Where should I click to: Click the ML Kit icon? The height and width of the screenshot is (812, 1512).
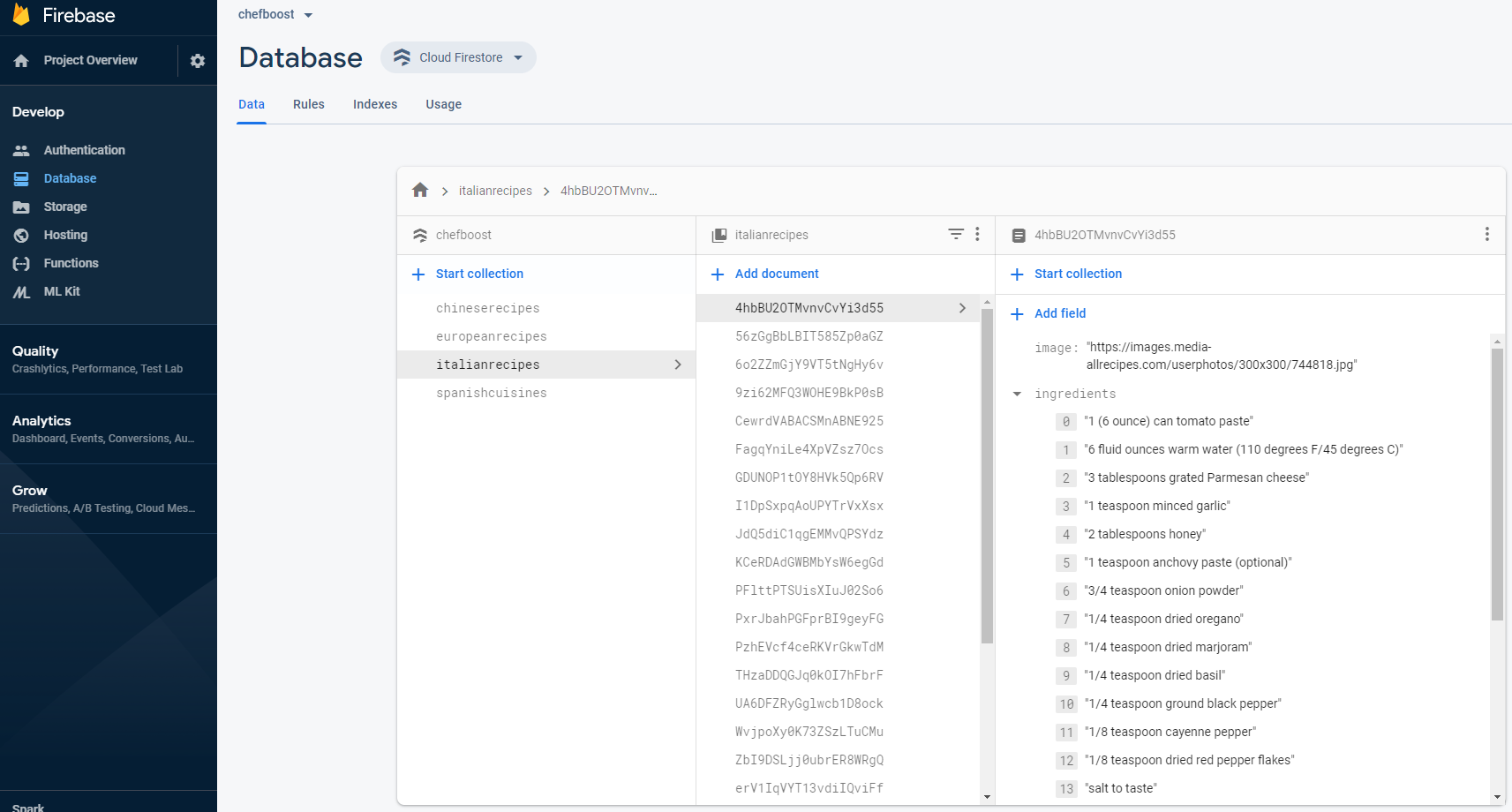coord(21,292)
